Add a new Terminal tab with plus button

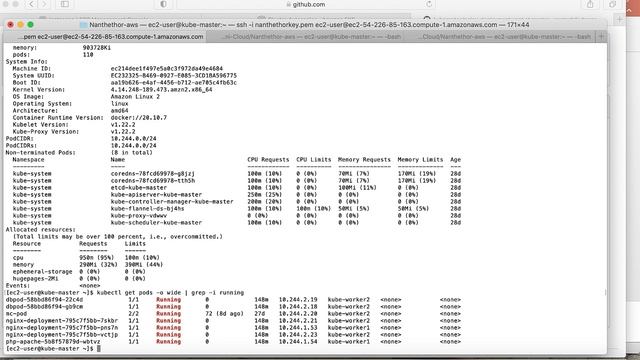pos(601,37)
